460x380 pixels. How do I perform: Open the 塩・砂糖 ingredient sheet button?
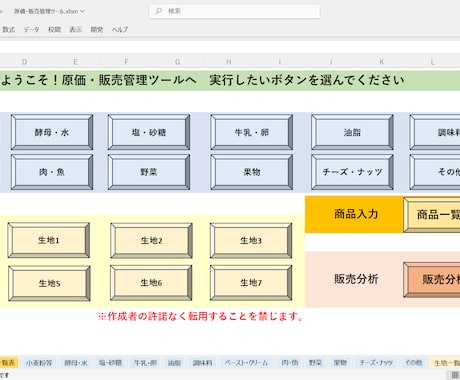point(149,132)
